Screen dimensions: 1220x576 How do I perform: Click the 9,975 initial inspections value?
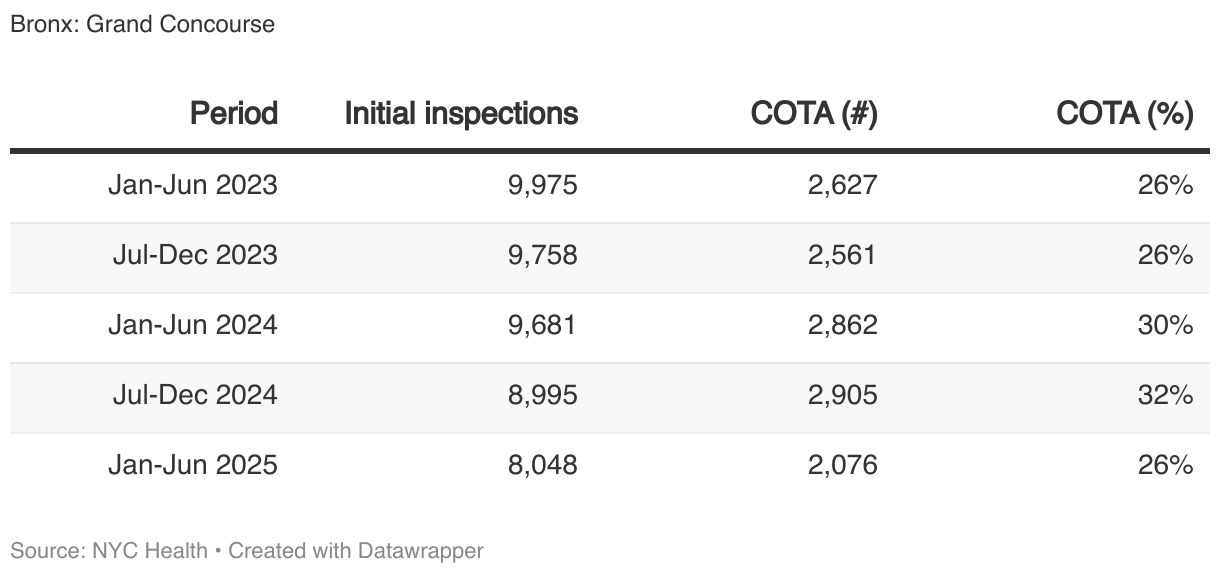coord(543,186)
